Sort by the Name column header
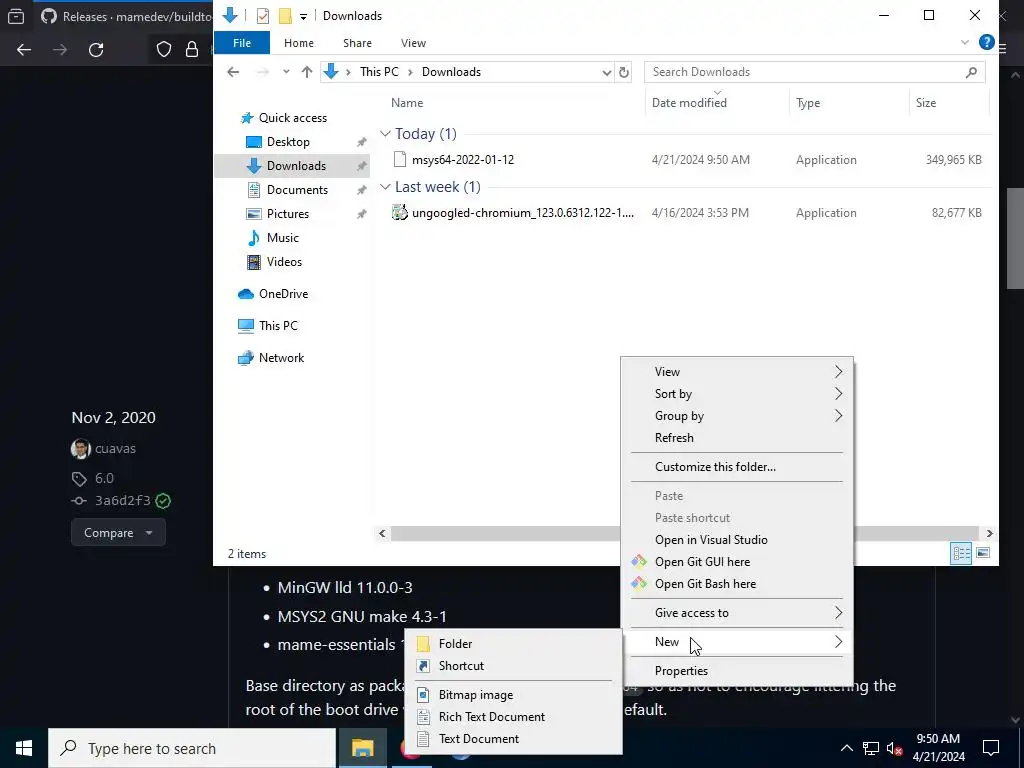This screenshot has width=1024, height=768. click(x=407, y=103)
